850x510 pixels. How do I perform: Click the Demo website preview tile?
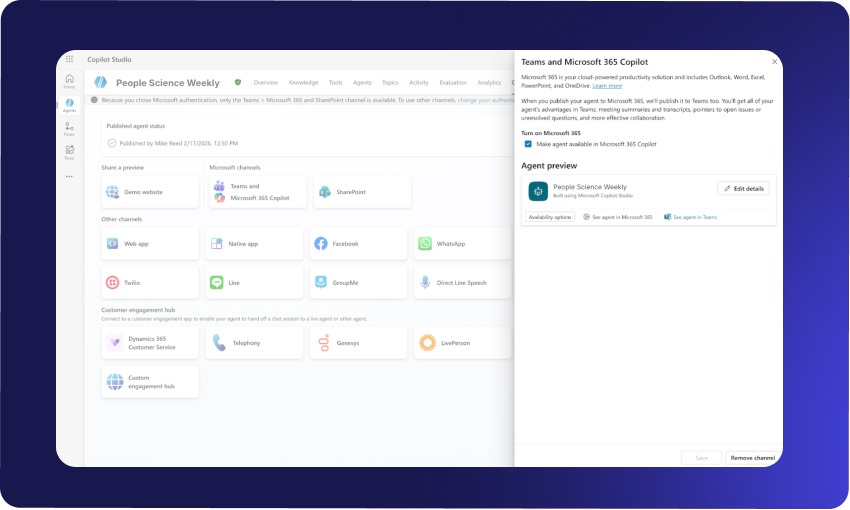(x=150, y=192)
